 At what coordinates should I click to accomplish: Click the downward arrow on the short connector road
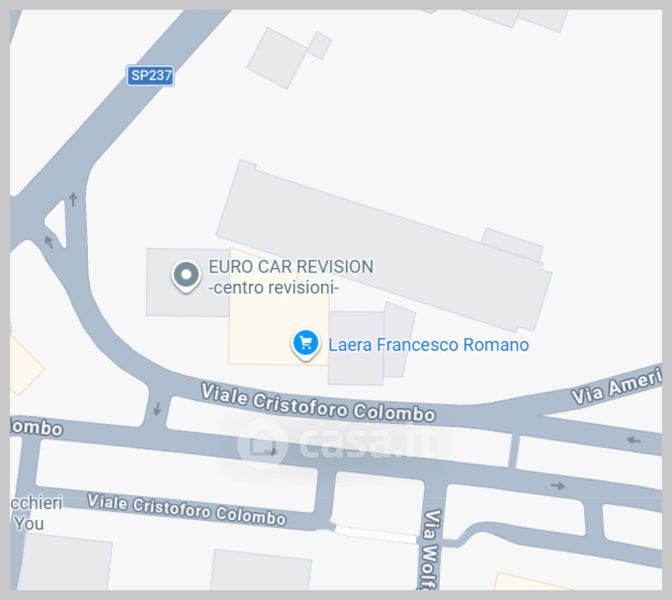(157, 408)
